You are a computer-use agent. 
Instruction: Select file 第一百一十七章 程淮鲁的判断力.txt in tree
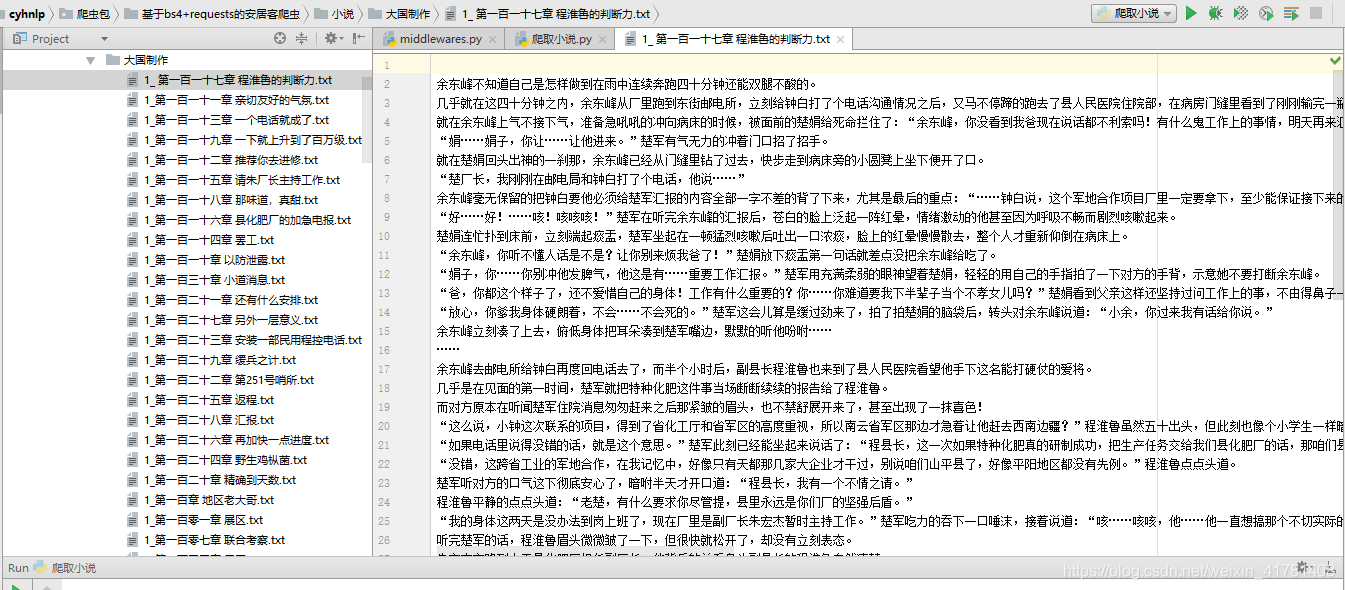(x=230, y=80)
